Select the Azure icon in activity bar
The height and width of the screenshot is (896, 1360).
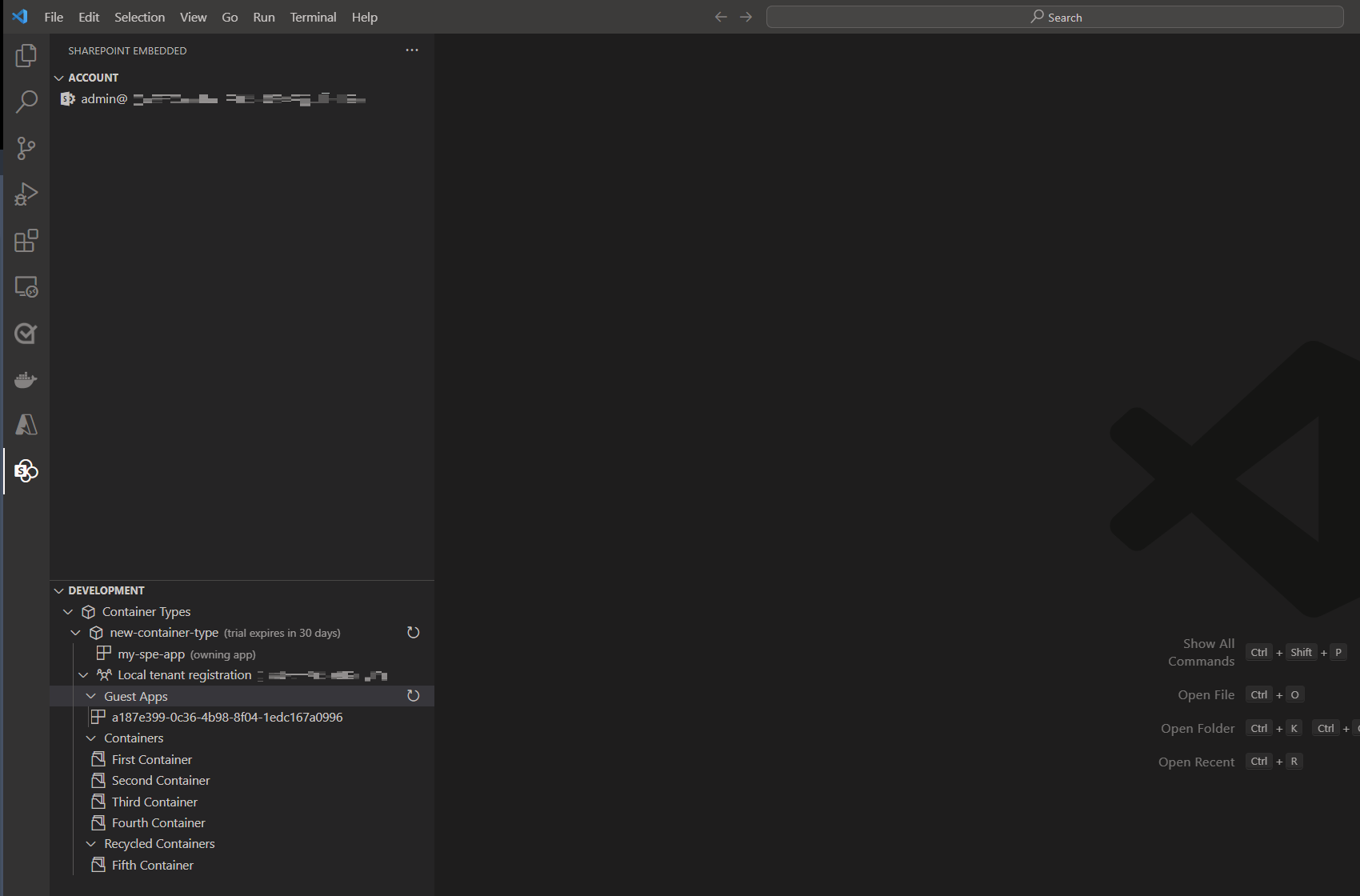pos(26,425)
